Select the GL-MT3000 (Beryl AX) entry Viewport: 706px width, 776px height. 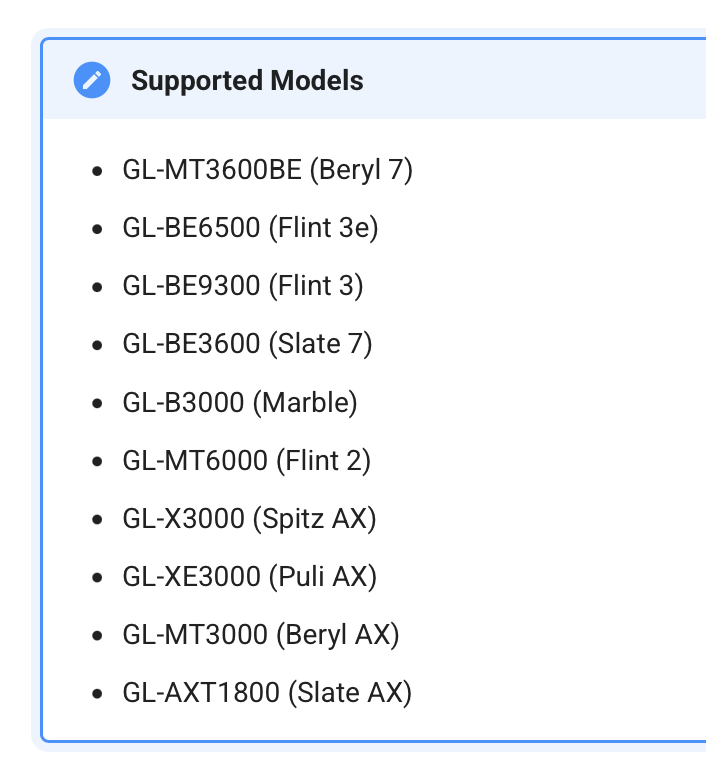[261, 634]
